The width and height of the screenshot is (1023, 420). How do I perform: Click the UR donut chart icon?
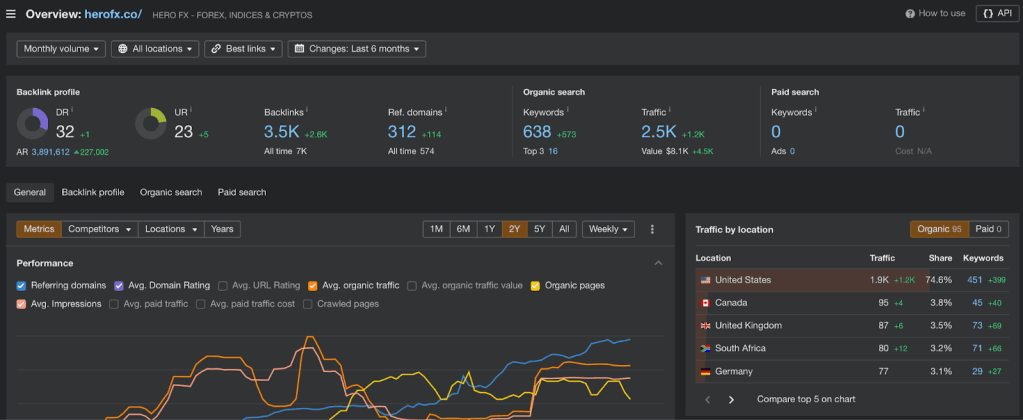tap(151, 124)
